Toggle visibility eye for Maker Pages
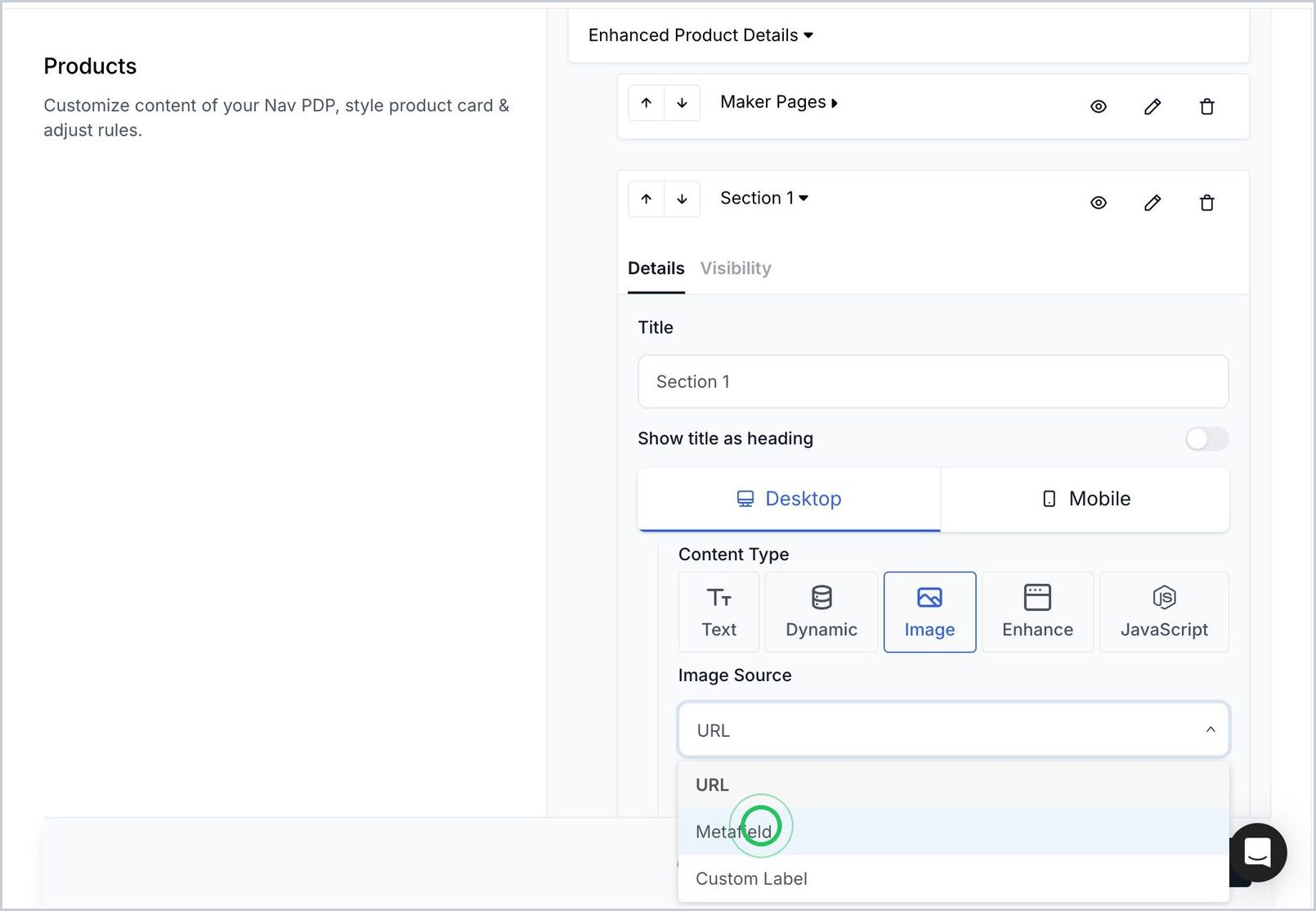This screenshot has height=911, width=1316. point(1099,106)
